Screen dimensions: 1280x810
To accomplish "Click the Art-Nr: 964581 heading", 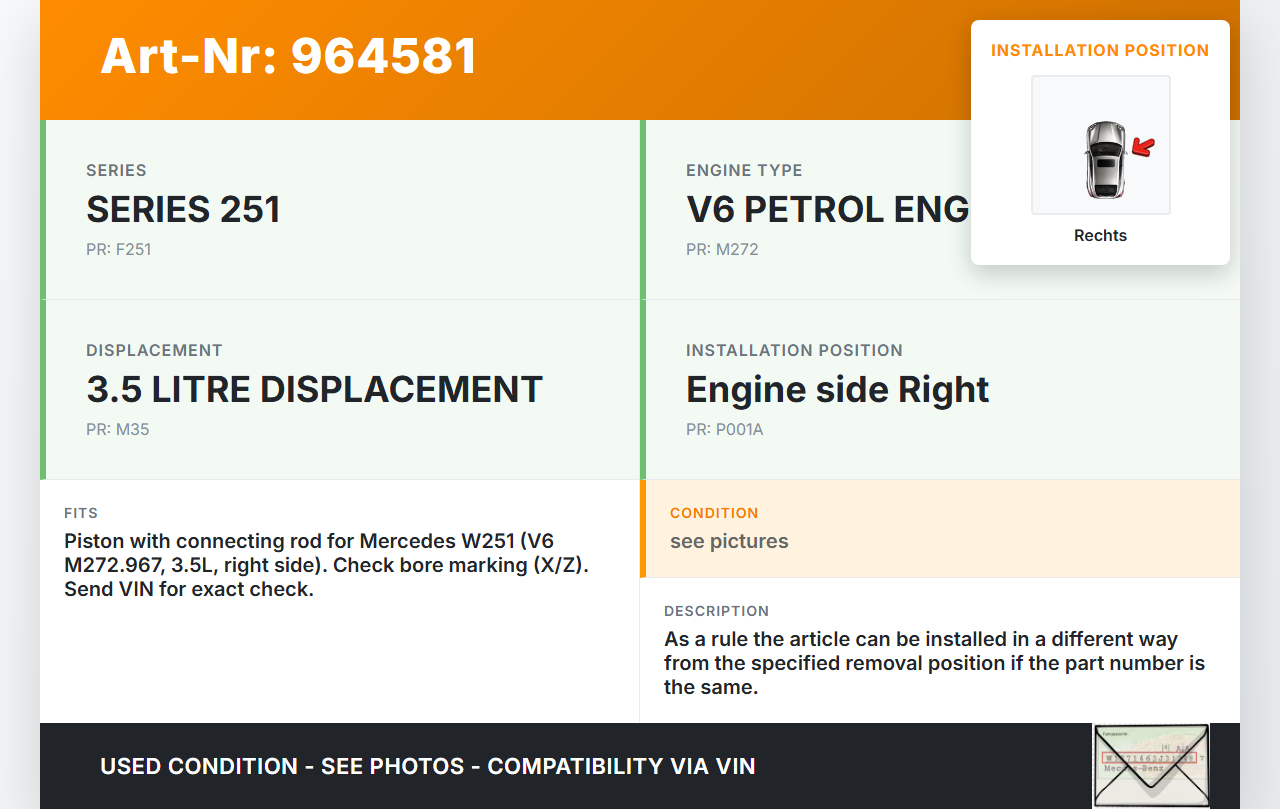I will click(289, 56).
